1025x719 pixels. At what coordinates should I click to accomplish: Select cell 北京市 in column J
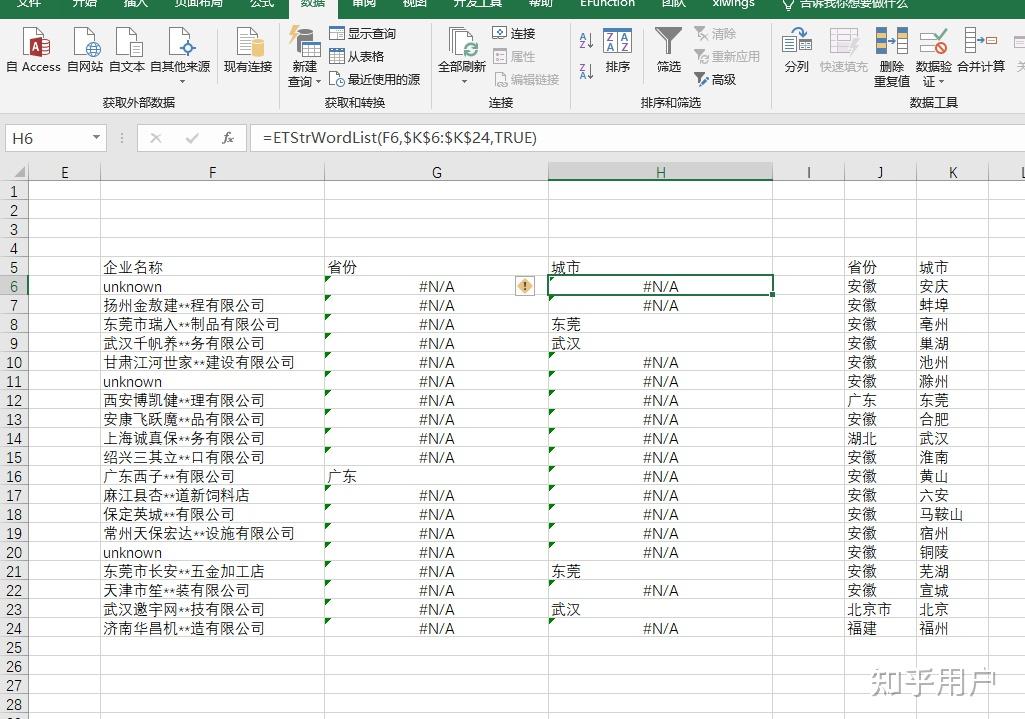pos(881,609)
